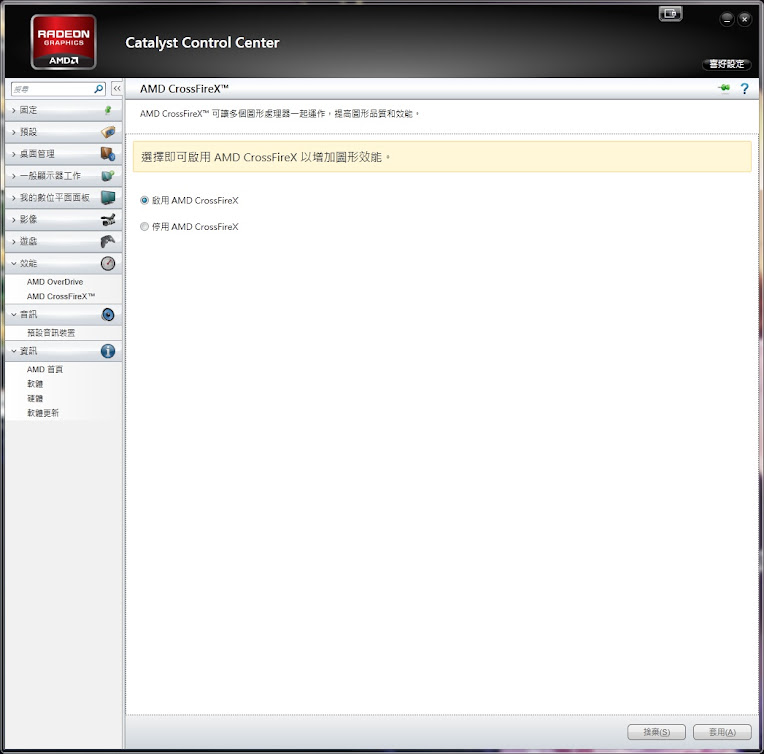The height and width of the screenshot is (754, 764).
Task: Open 軟體更新 page
Action: click(43, 413)
